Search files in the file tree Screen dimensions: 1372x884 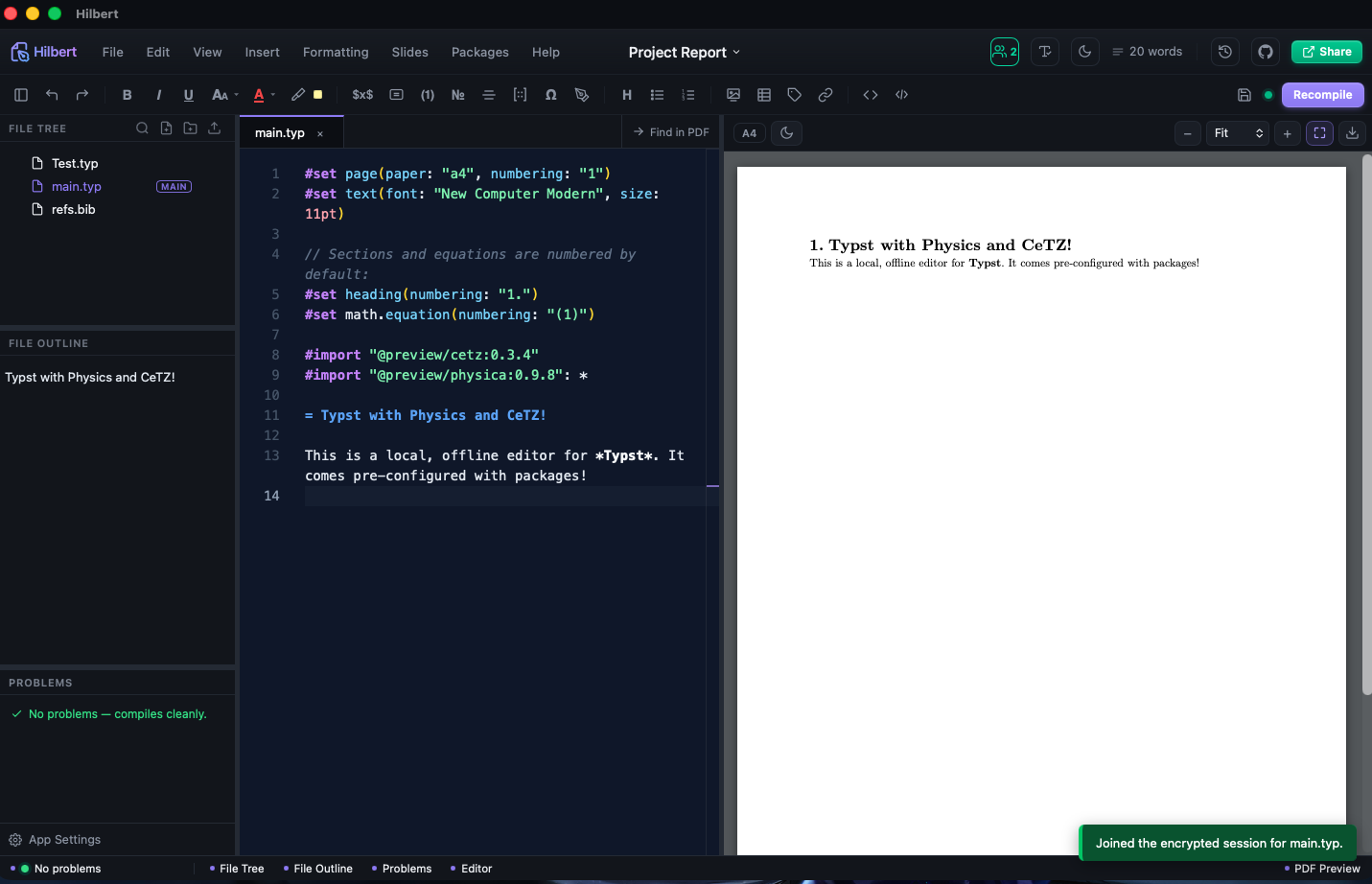142,128
